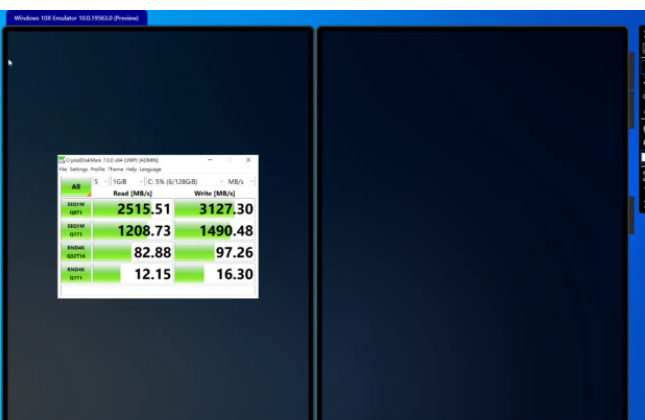Click the 1490.48 write result
This screenshot has width=645, height=420.
214,230
